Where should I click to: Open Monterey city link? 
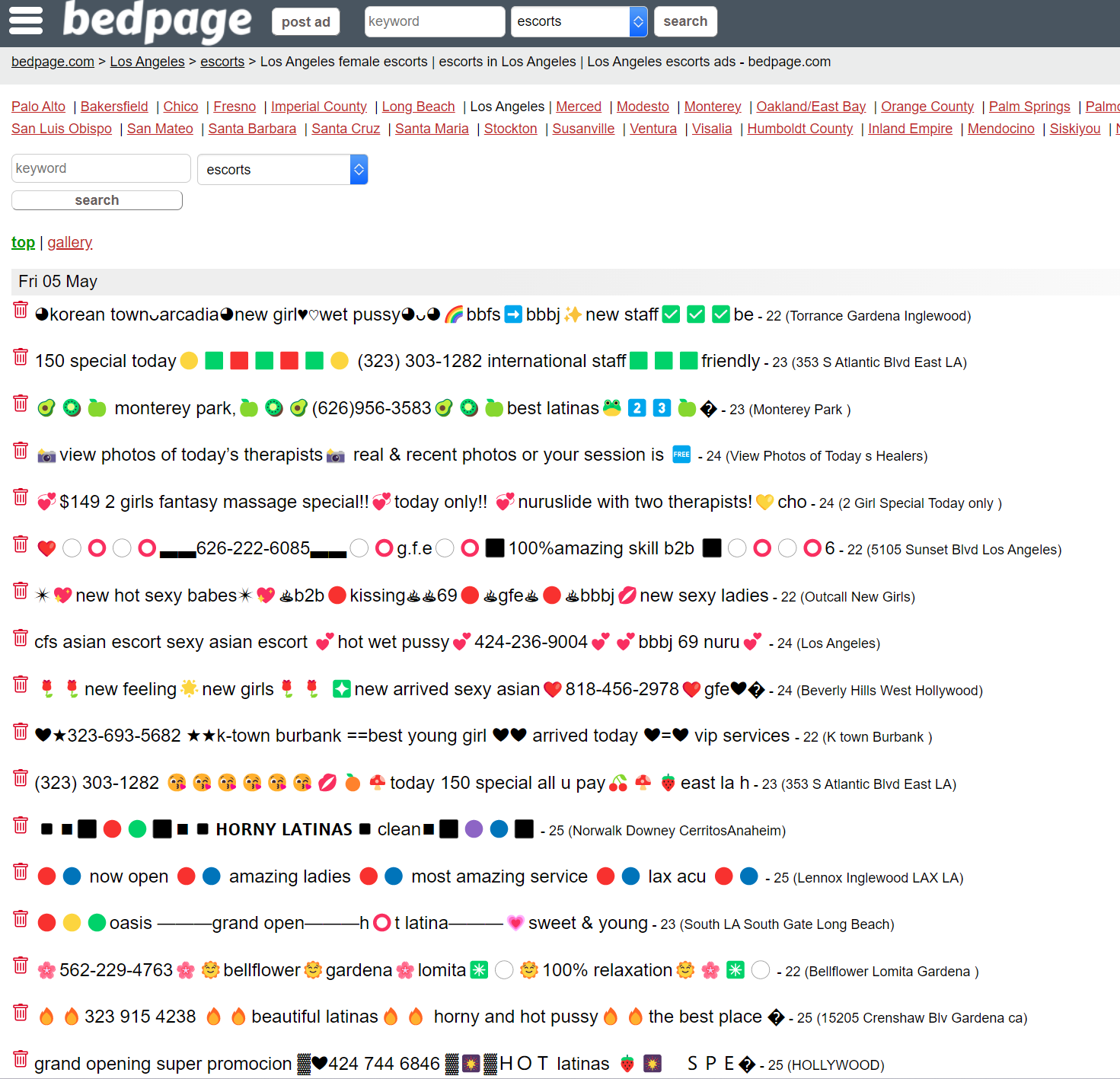coord(713,107)
